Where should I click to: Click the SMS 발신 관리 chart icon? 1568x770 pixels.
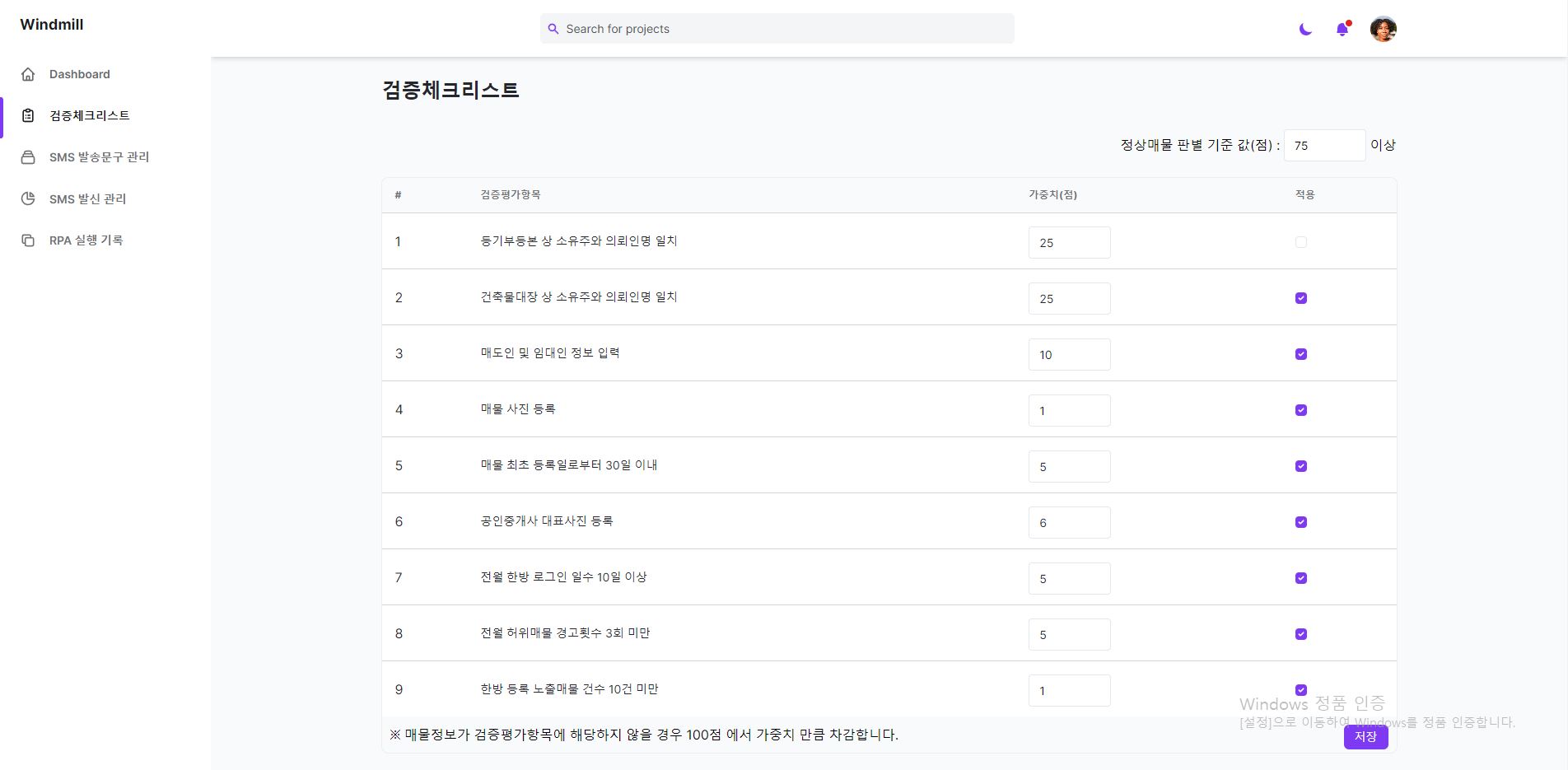(28, 198)
